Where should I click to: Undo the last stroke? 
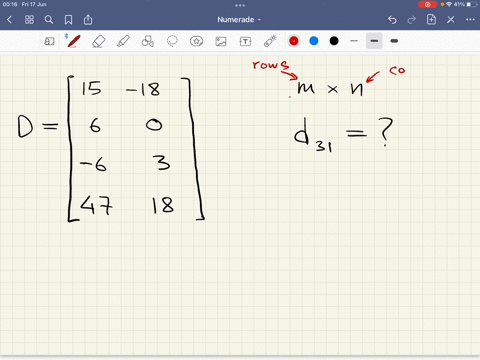pyautogui.click(x=392, y=20)
